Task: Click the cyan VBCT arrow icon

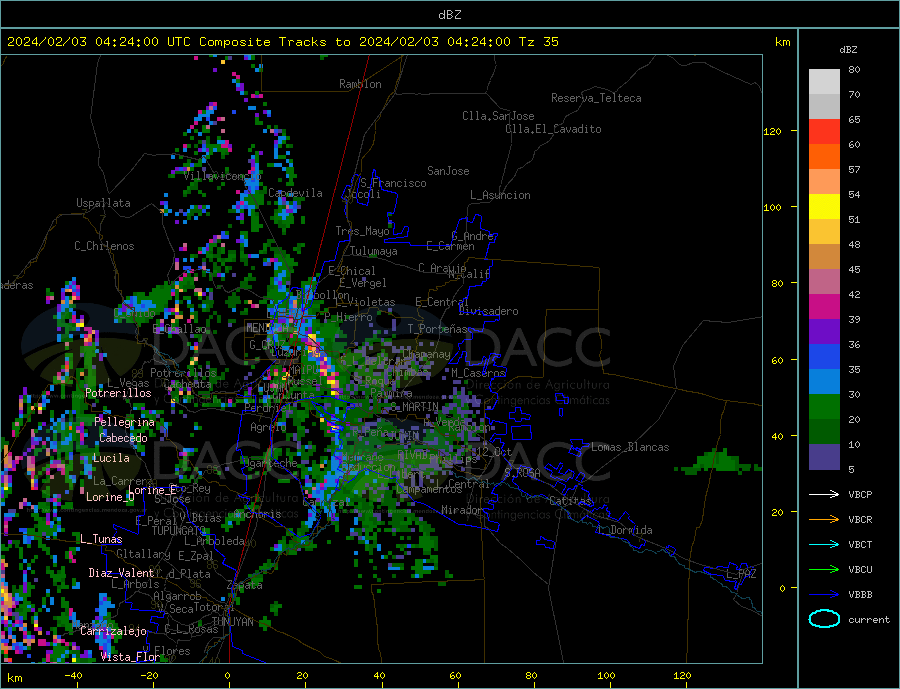Action: [x=824, y=544]
